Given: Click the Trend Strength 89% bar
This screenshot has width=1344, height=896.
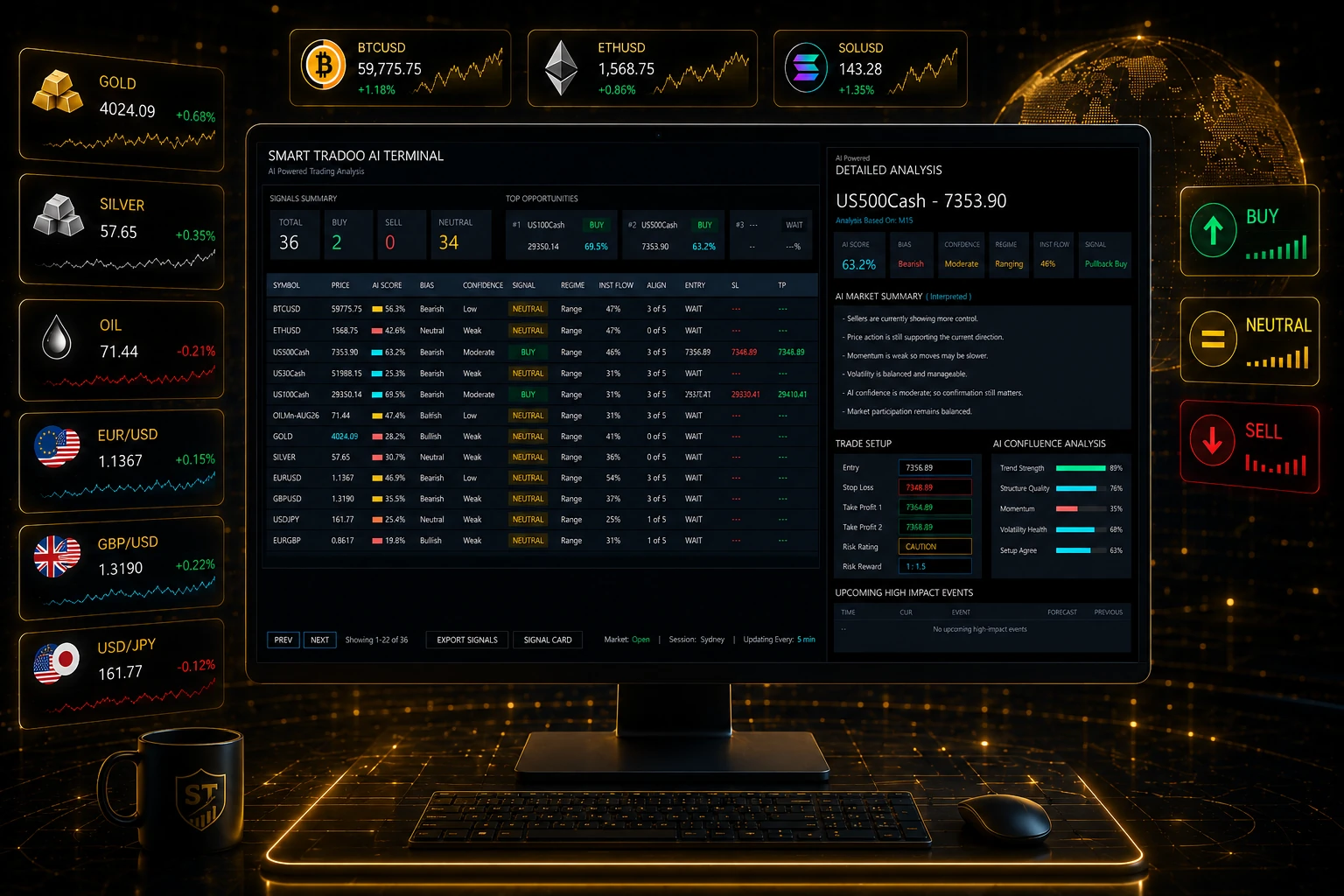Looking at the screenshot, I should click(1081, 468).
